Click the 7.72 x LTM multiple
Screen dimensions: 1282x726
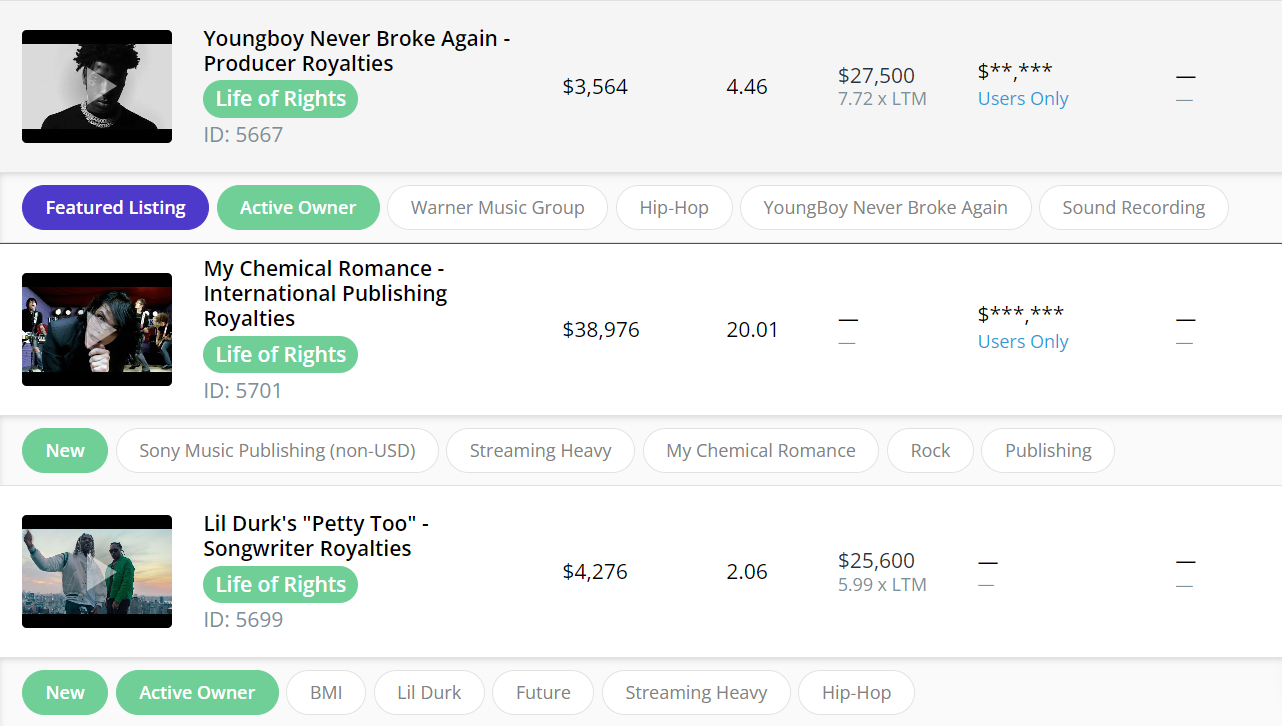[x=882, y=99]
